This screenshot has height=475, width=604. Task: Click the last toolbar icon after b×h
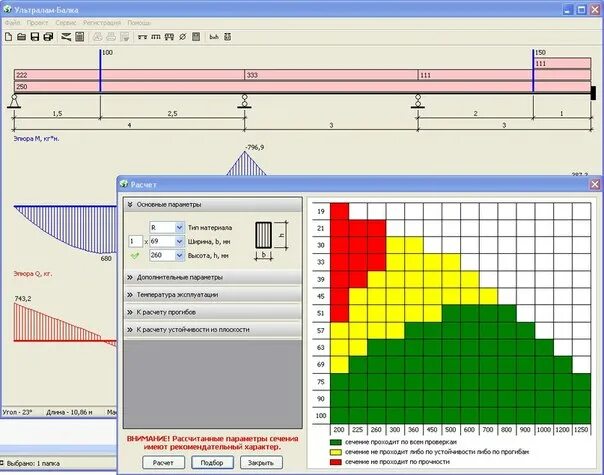[x=228, y=37]
